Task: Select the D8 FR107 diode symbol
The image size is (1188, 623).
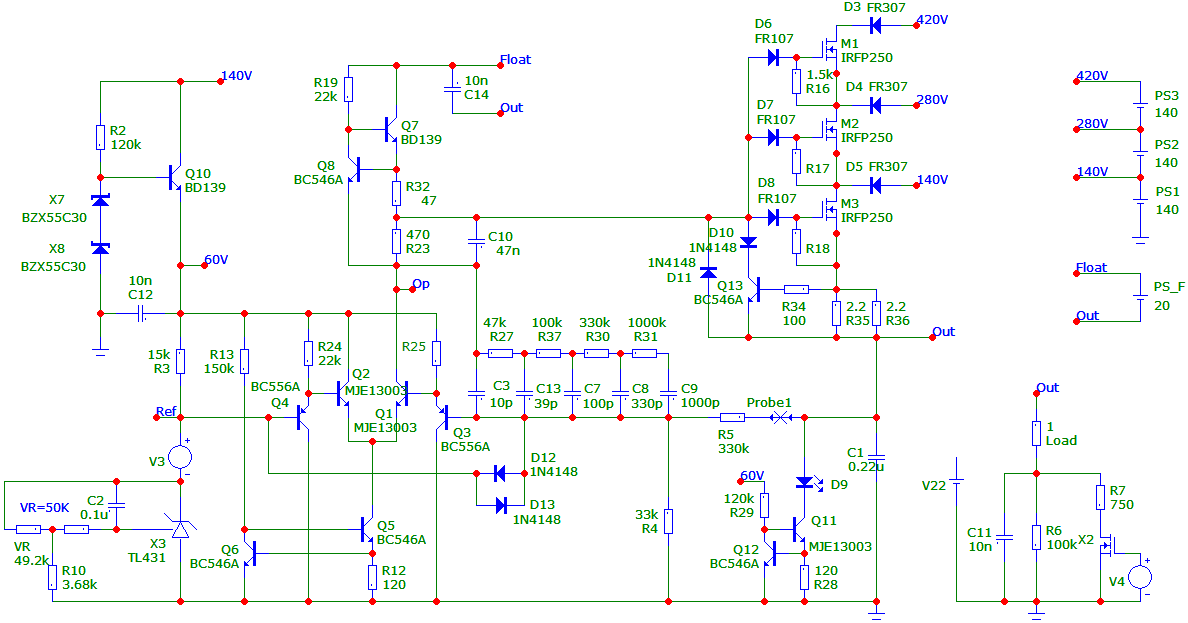Action: (x=773, y=218)
